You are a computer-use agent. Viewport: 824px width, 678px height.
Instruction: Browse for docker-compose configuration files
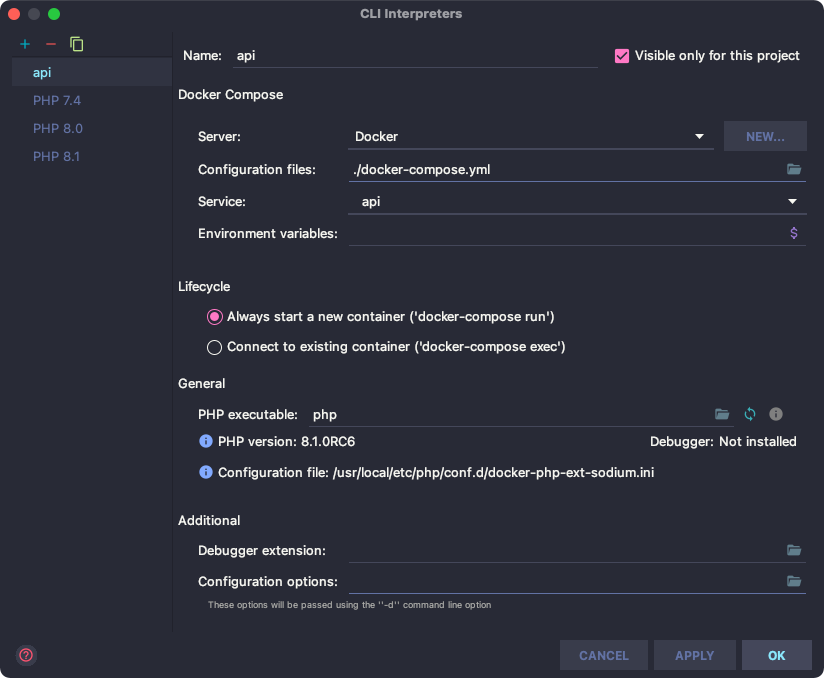click(x=794, y=169)
